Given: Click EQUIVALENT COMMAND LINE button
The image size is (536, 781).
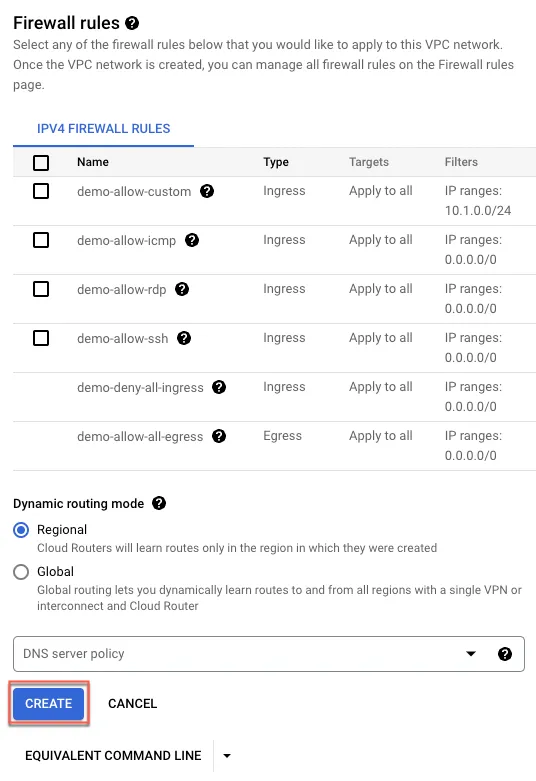Looking at the screenshot, I should 113,756.
